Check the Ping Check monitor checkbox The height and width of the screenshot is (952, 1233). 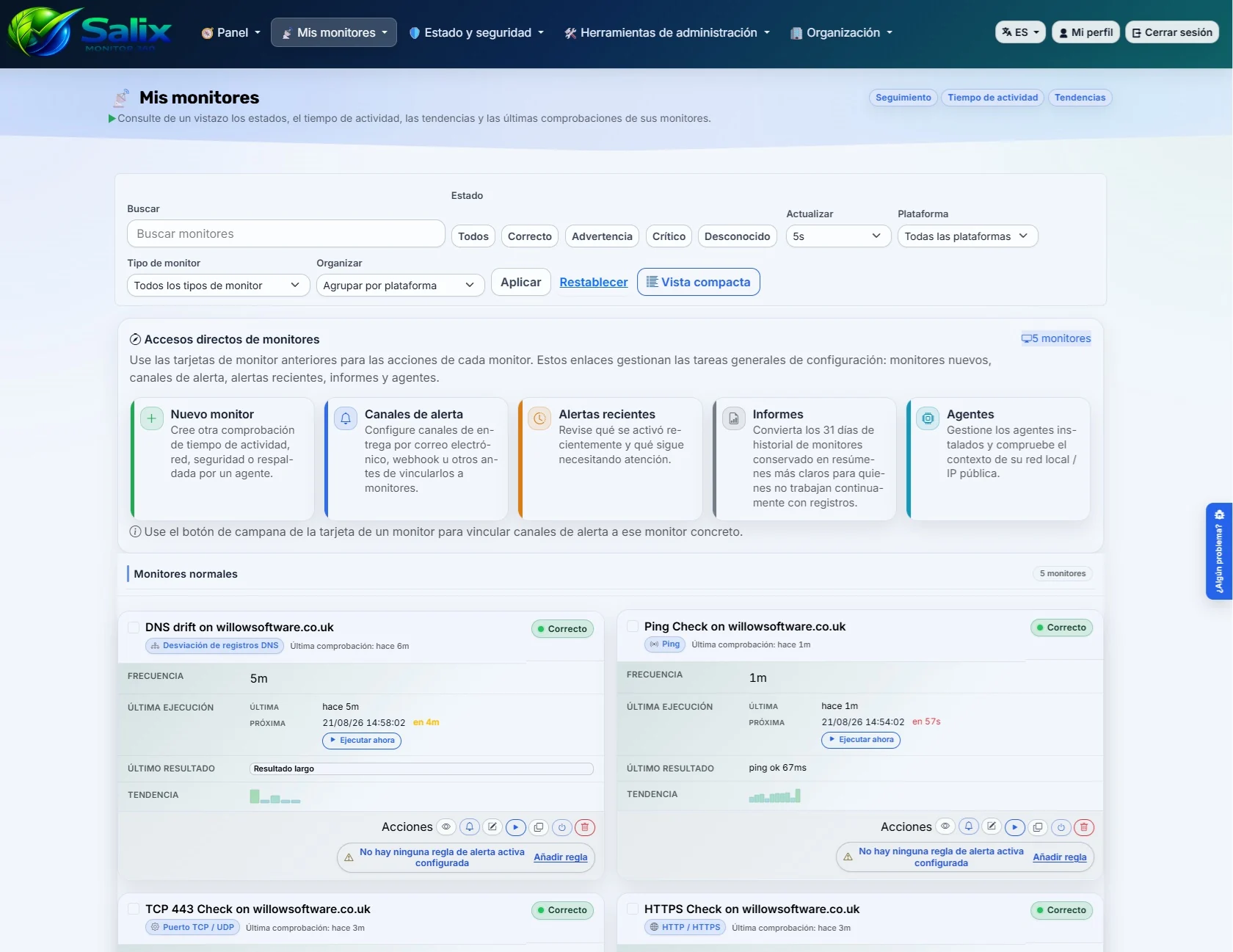coord(633,626)
